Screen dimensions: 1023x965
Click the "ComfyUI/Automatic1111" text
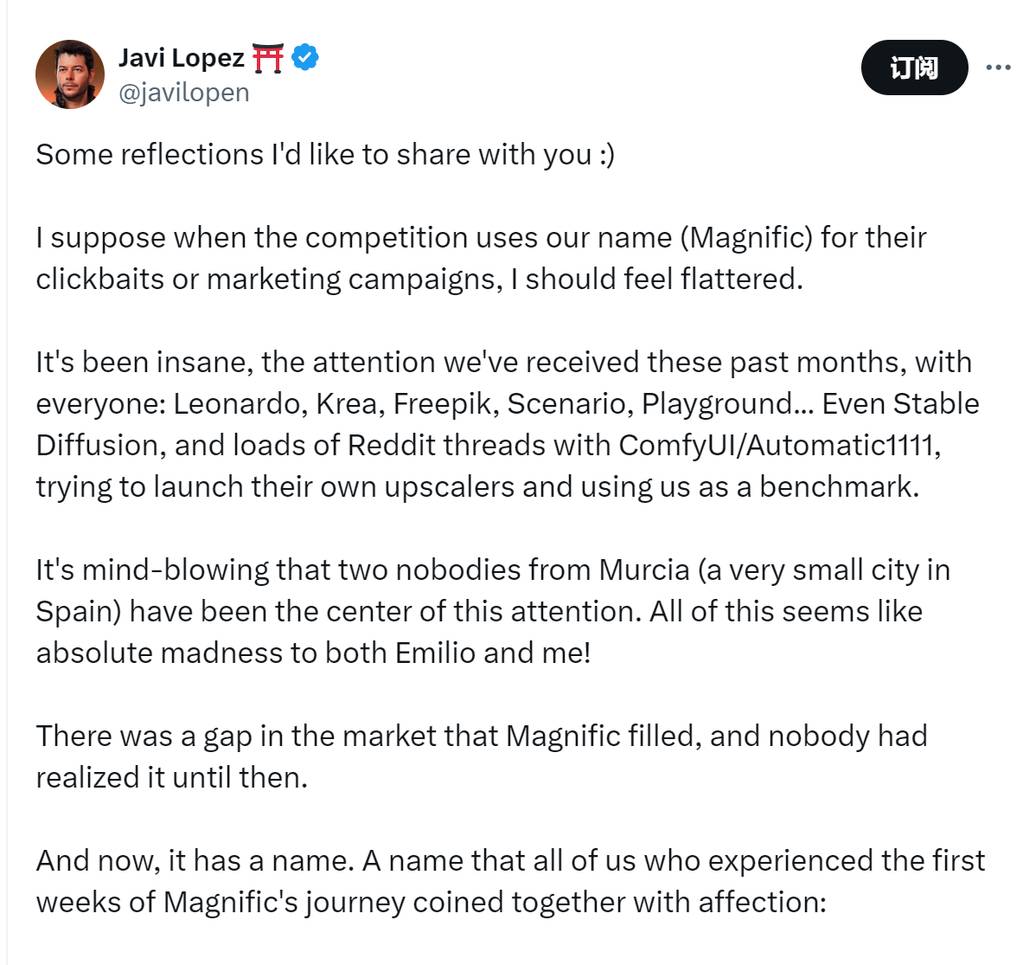coord(780,445)
